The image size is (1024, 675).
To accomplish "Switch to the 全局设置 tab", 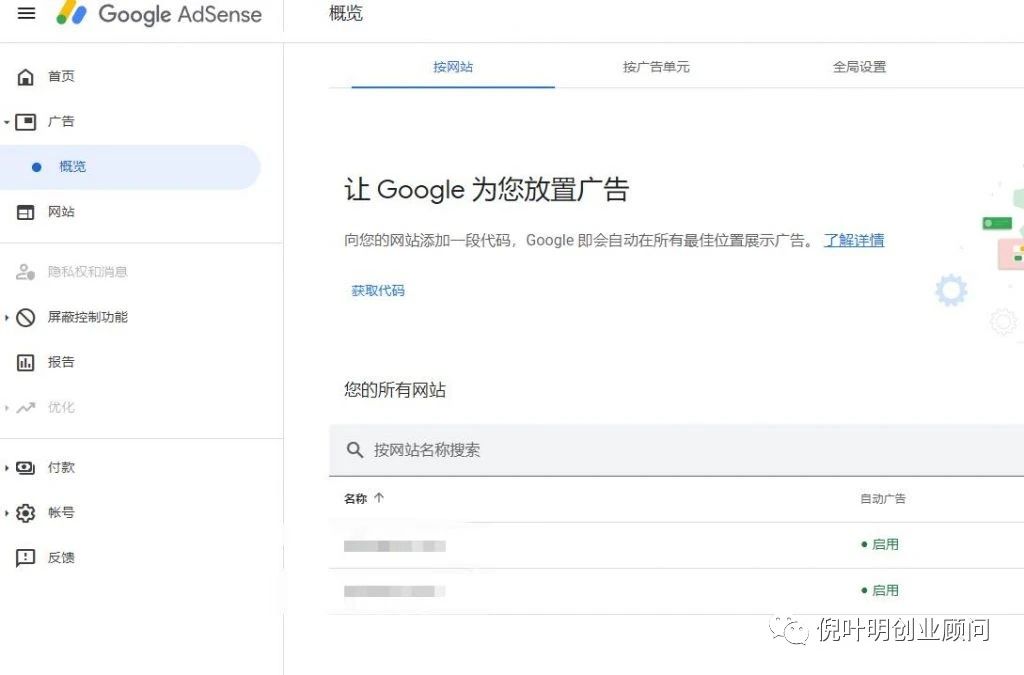I will [859, 67].
